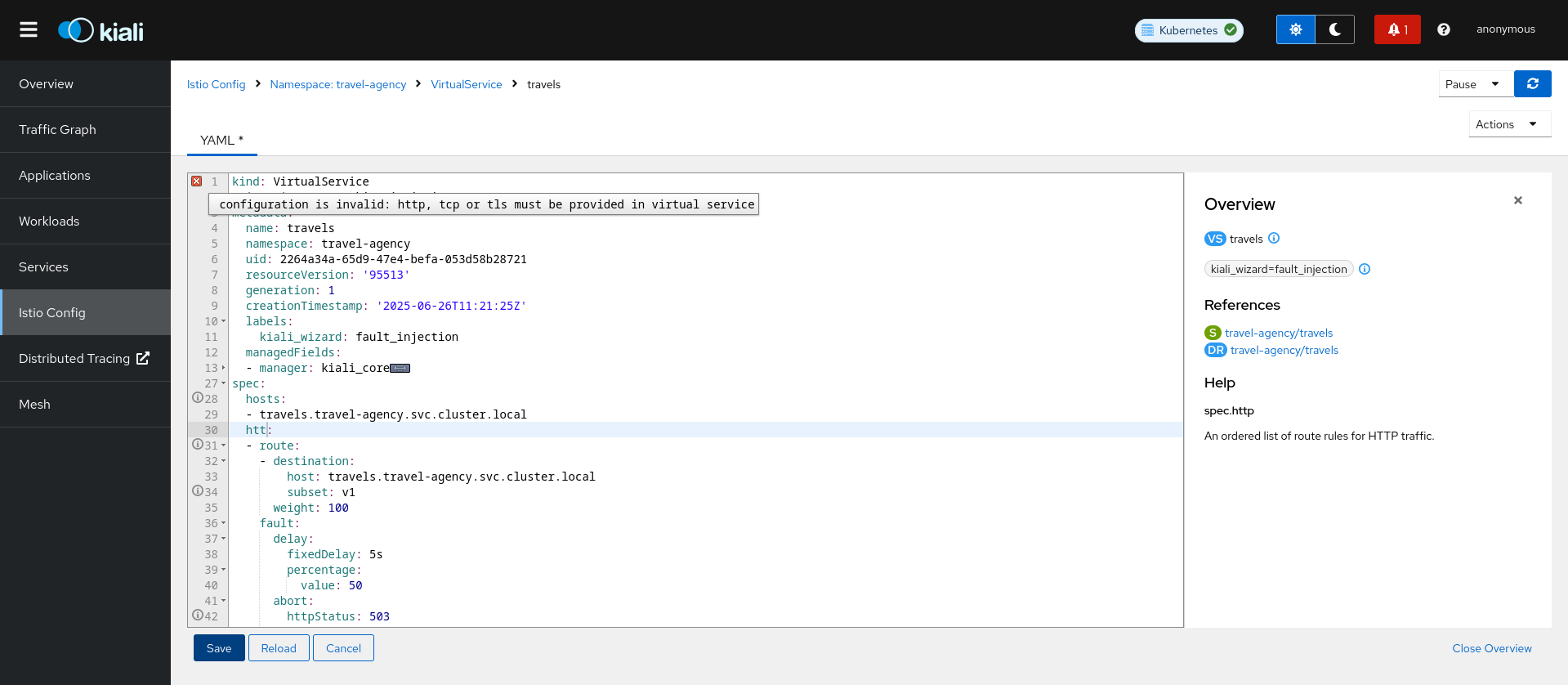This screenshot has width=1568, height=685.
Task: Switch to light theme sun toggle
Action: [x=1295, y=29]
